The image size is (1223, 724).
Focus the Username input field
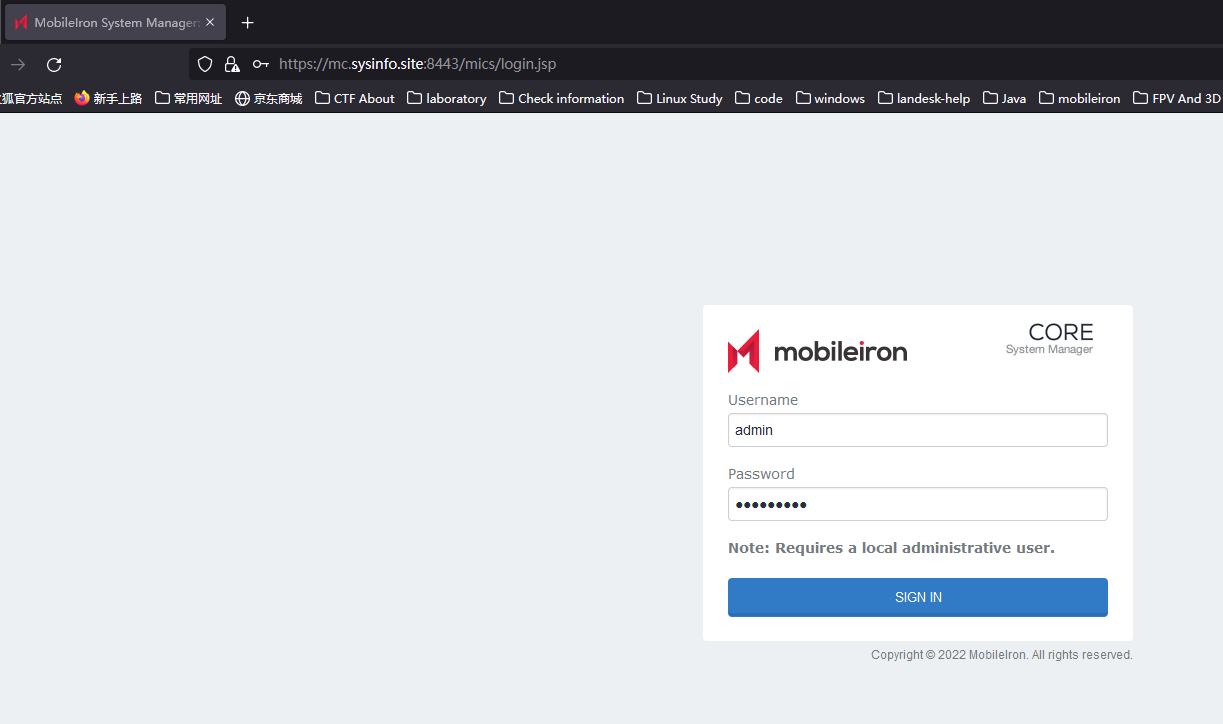tap(917, 430)
